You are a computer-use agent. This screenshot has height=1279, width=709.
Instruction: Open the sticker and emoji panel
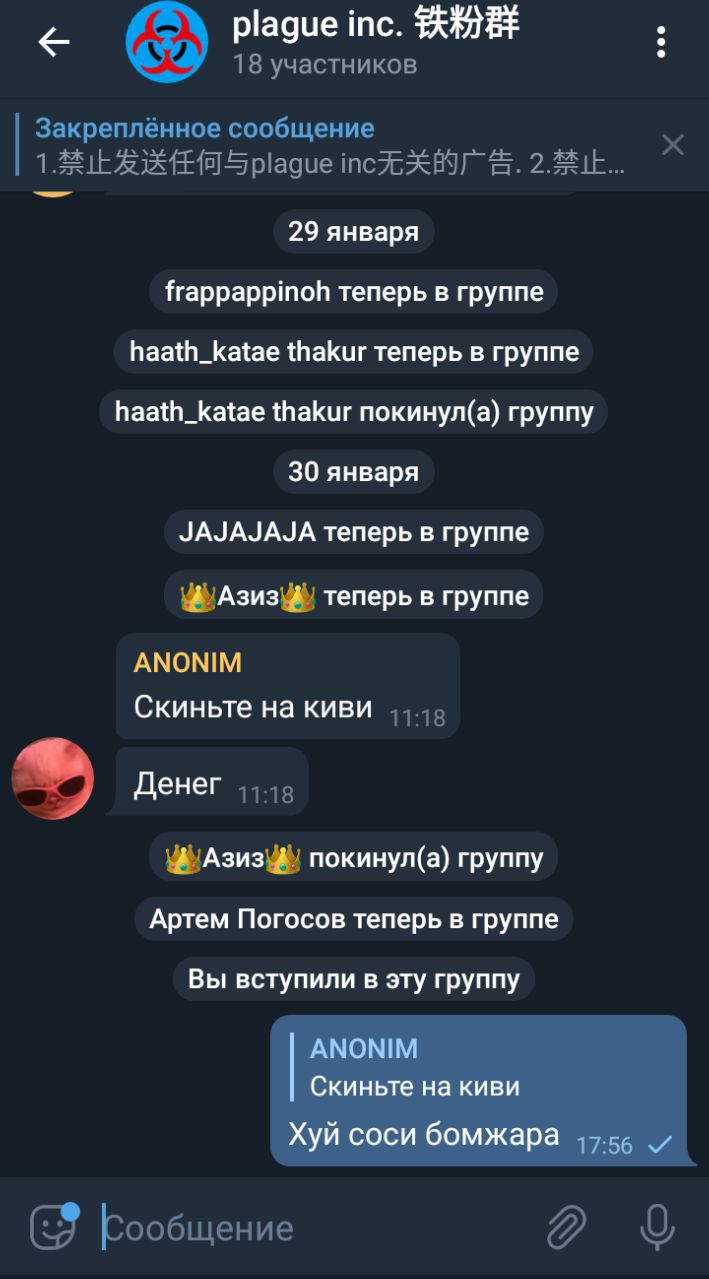pos(54,1227)
